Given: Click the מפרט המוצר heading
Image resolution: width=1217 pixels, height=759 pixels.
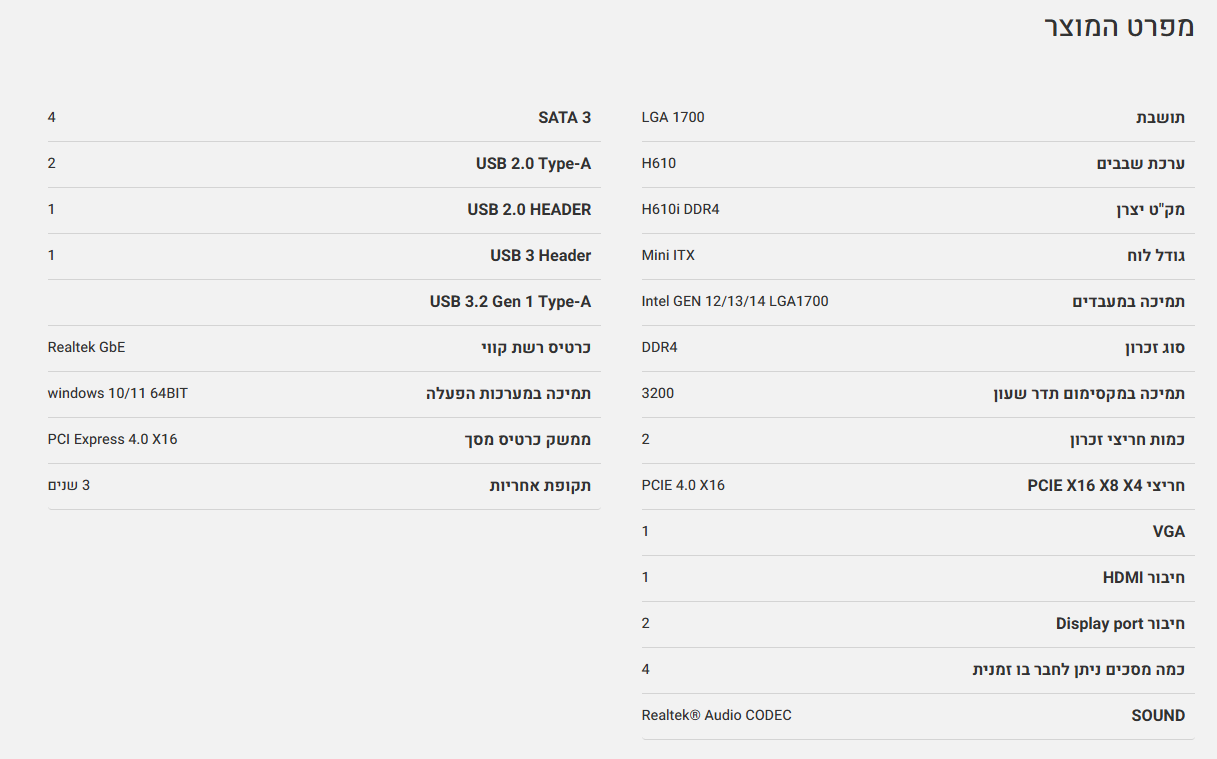Looking at the screenshot, I should click(x=1119, y=26).
